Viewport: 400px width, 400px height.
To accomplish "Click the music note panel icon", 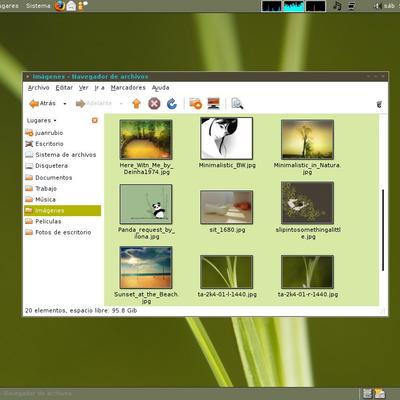I will [337, 6].
